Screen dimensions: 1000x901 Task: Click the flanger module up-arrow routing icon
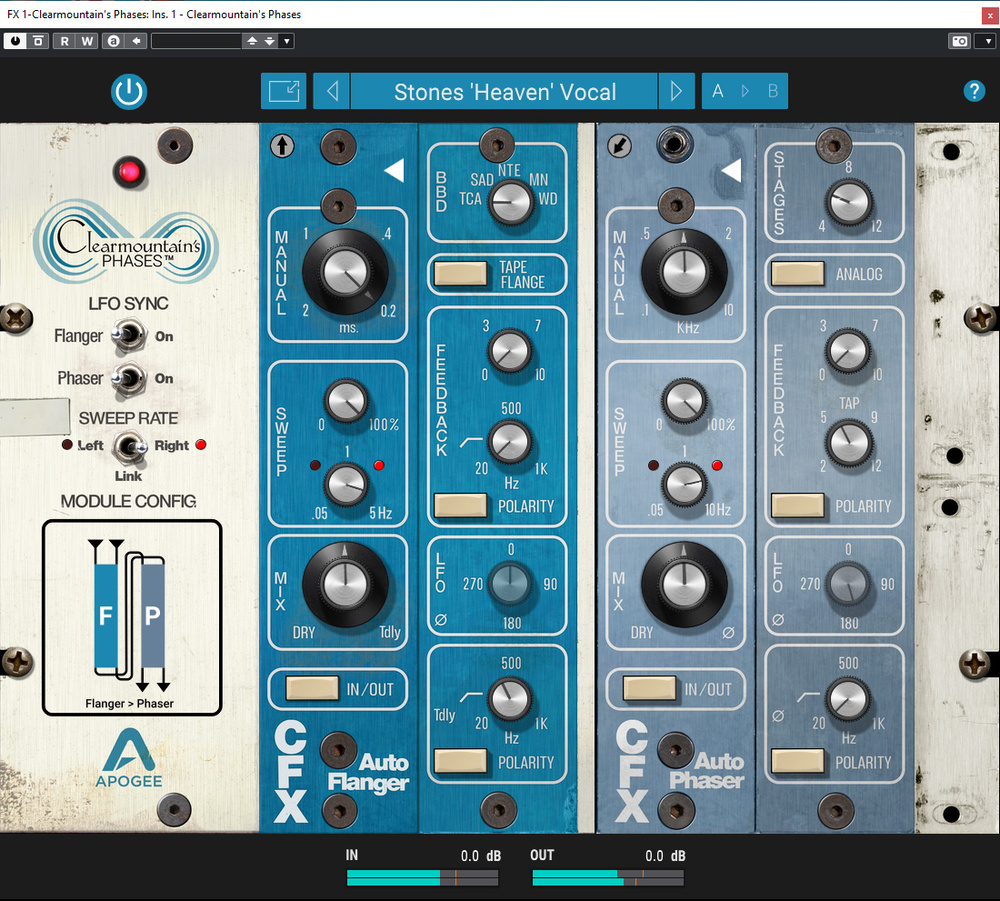coord(283,146)
